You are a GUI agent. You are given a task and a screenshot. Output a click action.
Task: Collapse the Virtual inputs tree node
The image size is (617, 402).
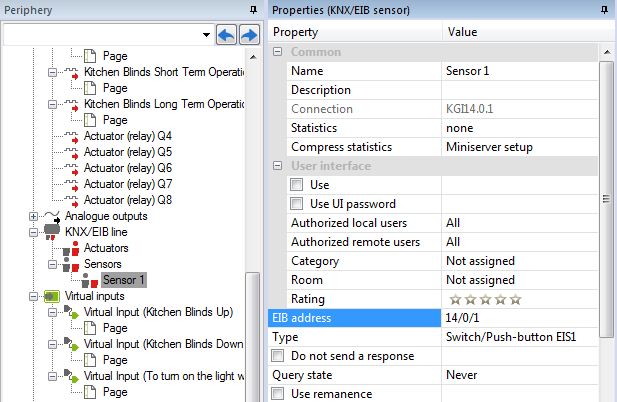pyautogui.click(x=34, y=296)
